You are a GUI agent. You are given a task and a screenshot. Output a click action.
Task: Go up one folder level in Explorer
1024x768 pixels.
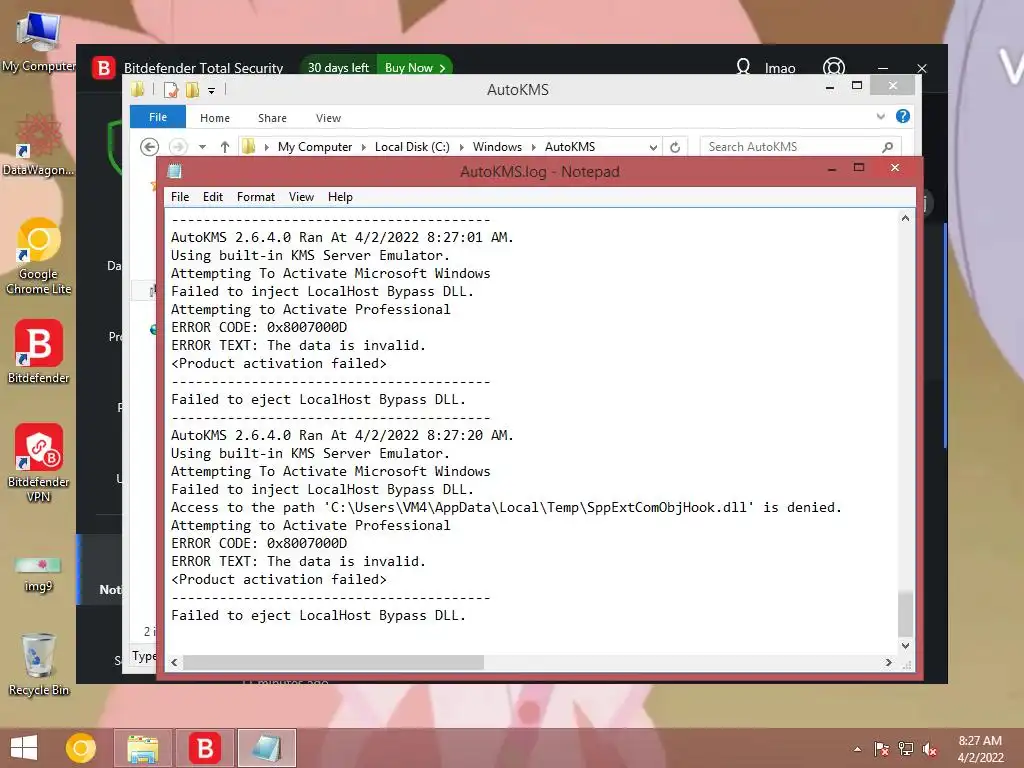pyautogui.click(x=225, y=147)
